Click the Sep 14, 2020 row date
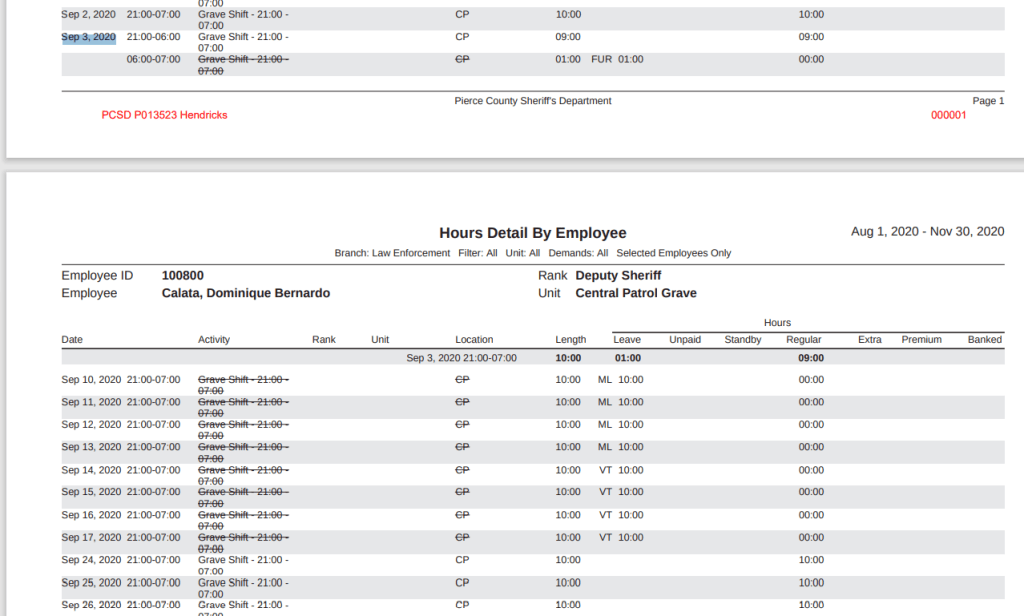Viewport: 1024px width, 616px height. [x=90, y=470]
